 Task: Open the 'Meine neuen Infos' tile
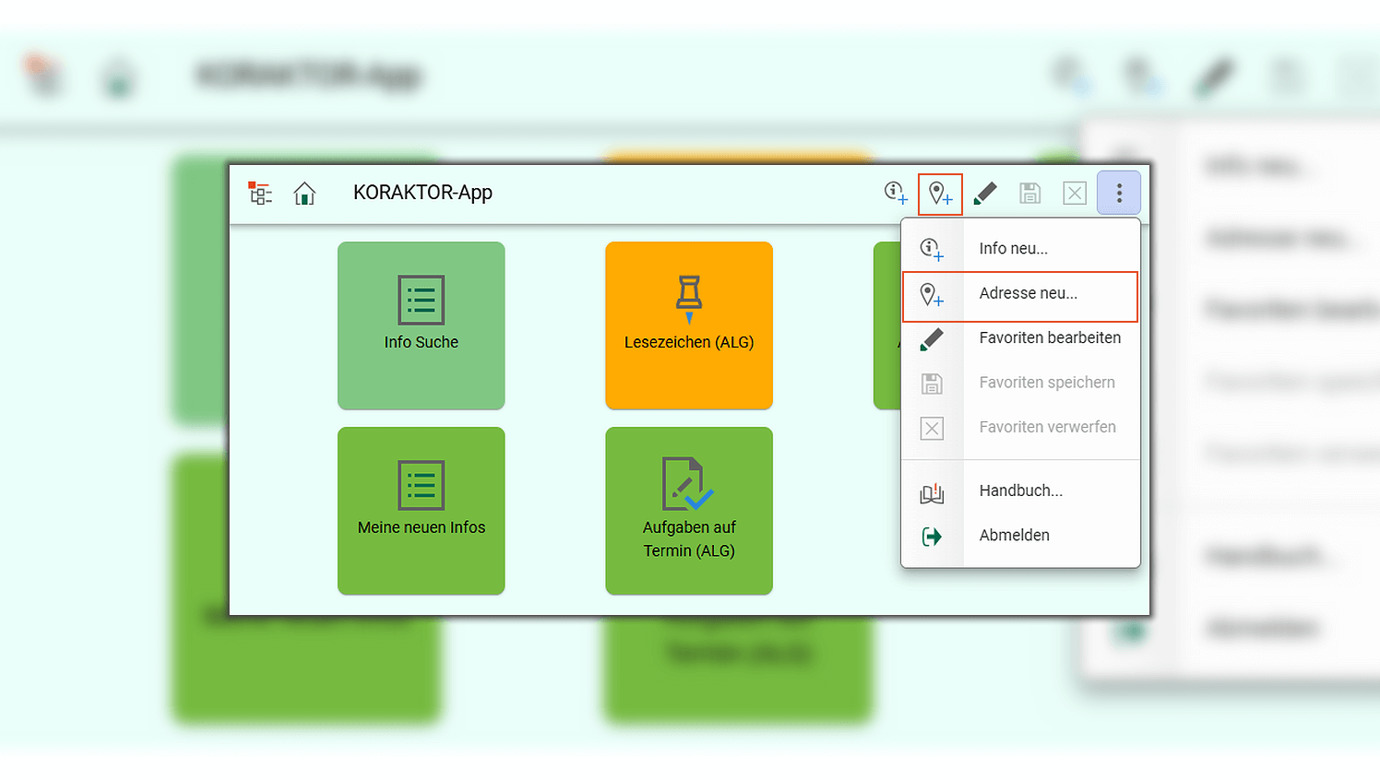[x=421, y=511]
